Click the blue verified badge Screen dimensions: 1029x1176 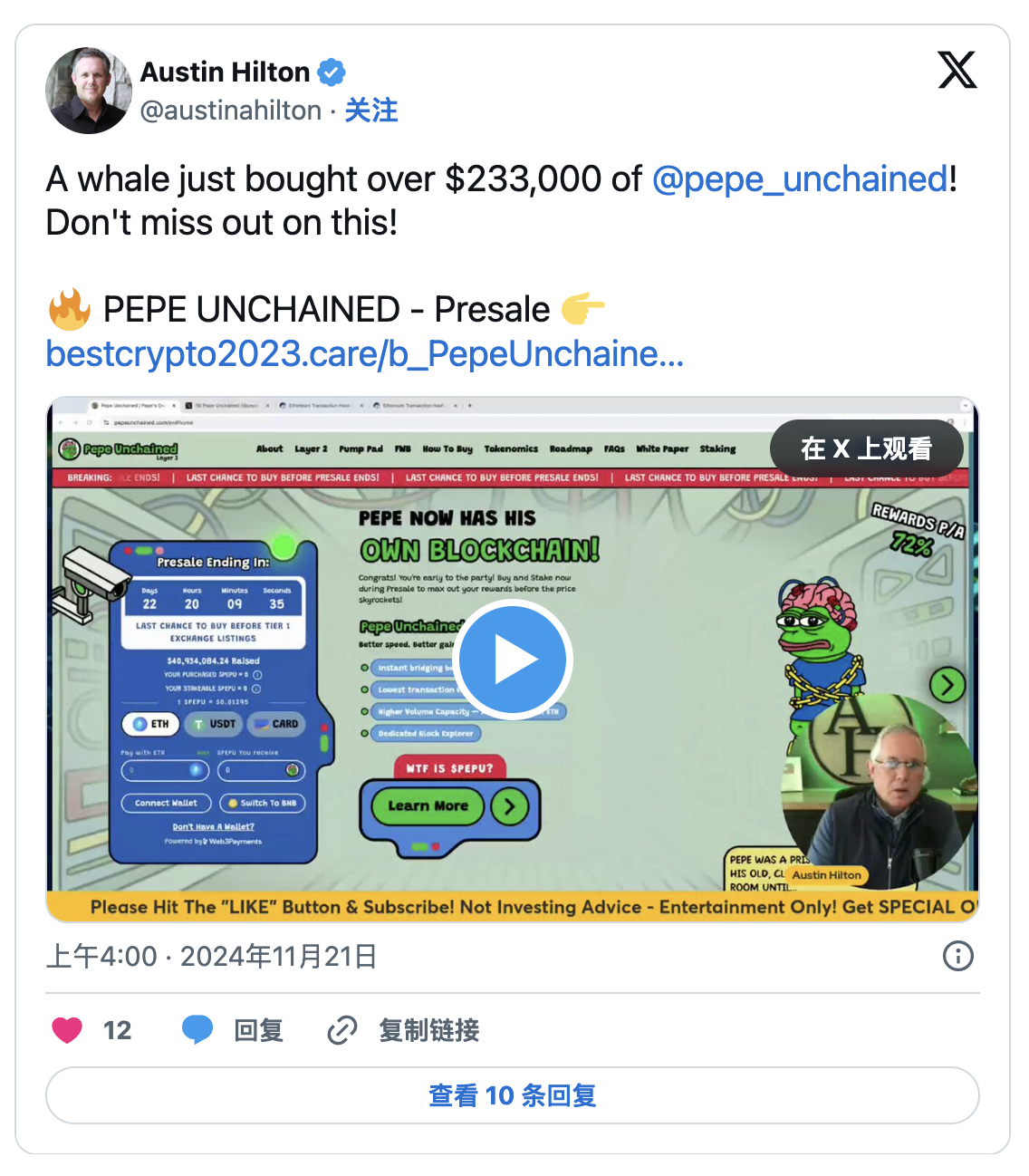pos(332,72)
